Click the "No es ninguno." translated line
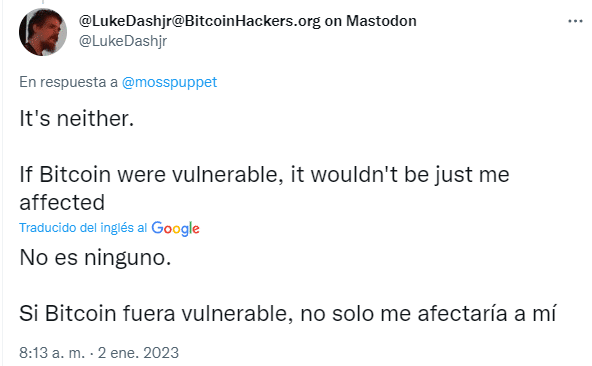The image size is (592, 366). click(x=95, y=258)
